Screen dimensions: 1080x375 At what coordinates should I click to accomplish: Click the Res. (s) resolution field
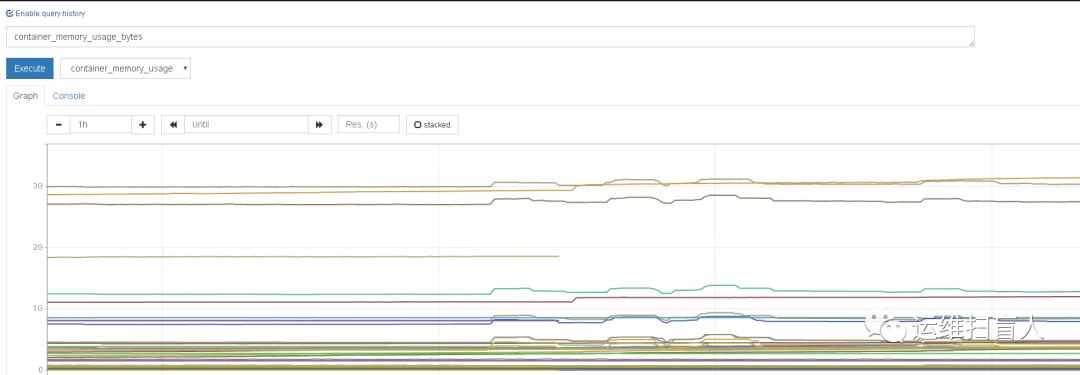(368, 125)
